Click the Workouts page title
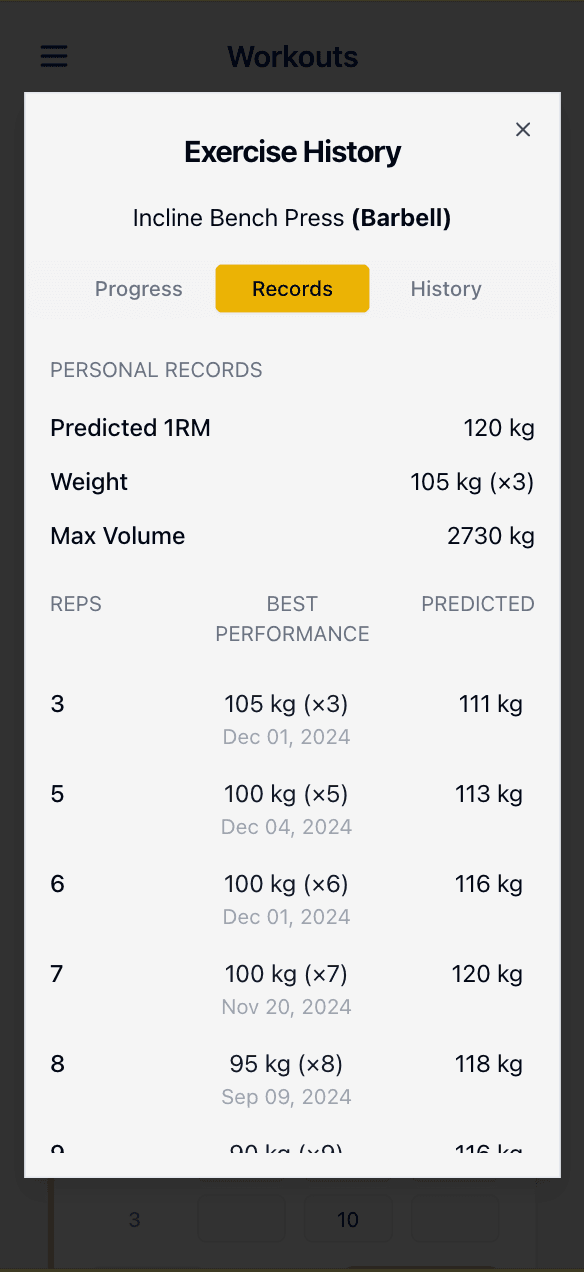 click(x=292, y=56)
